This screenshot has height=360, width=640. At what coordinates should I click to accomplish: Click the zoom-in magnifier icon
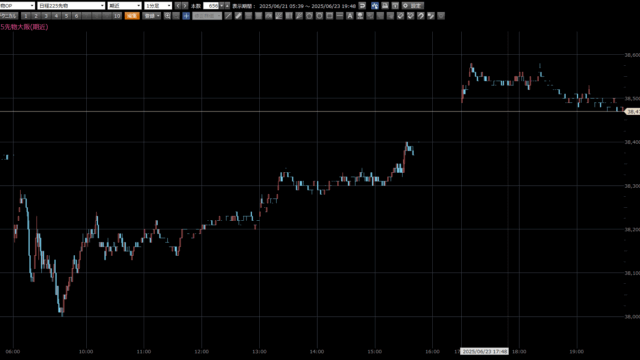[167, 16]
